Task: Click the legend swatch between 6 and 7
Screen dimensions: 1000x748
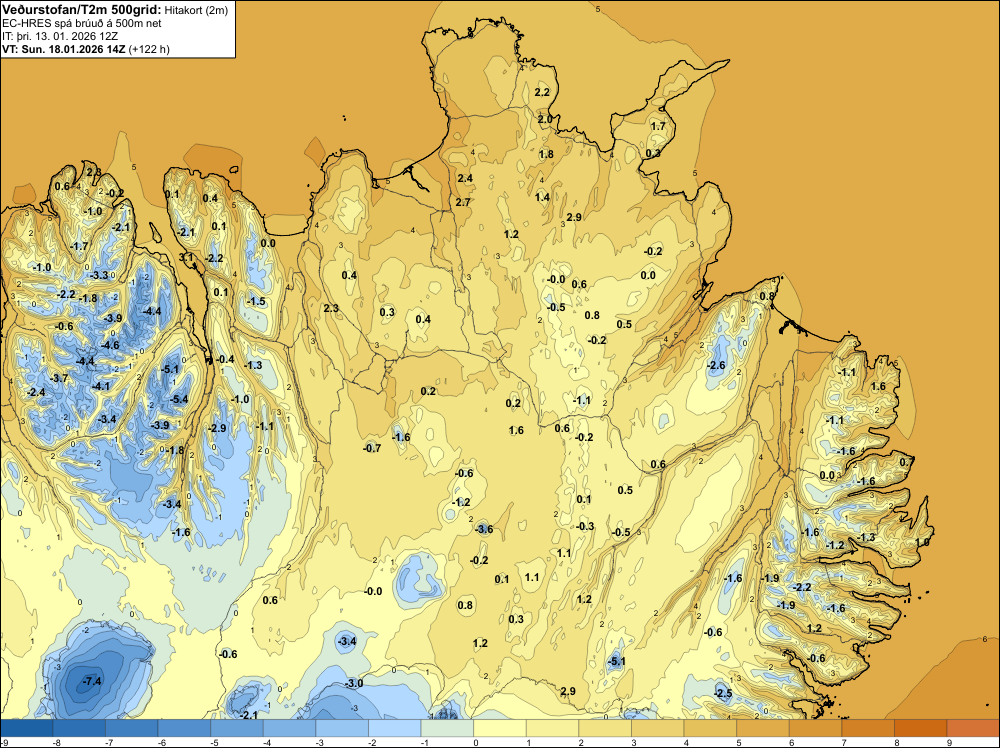Action: tap(816, 728)
